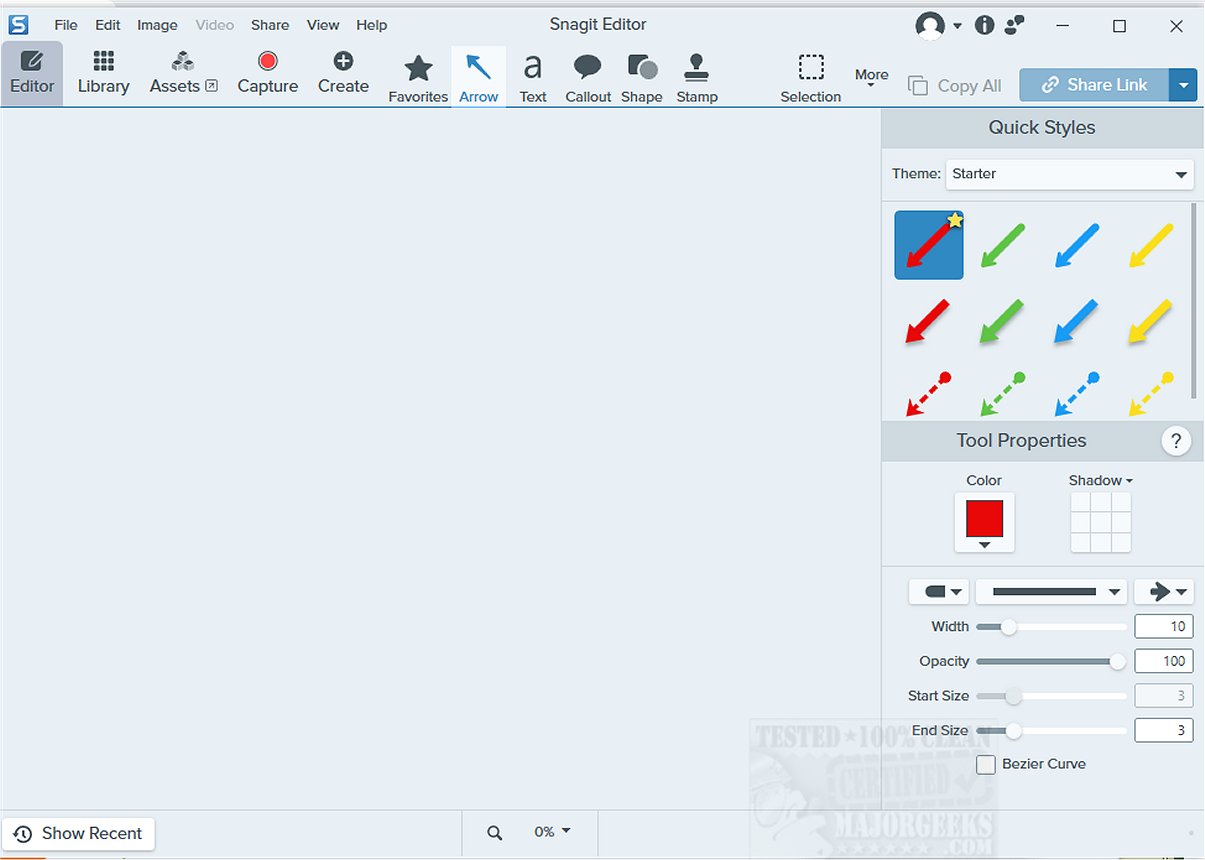Enable the Bezier Curve checkbox

coord(986,764)
